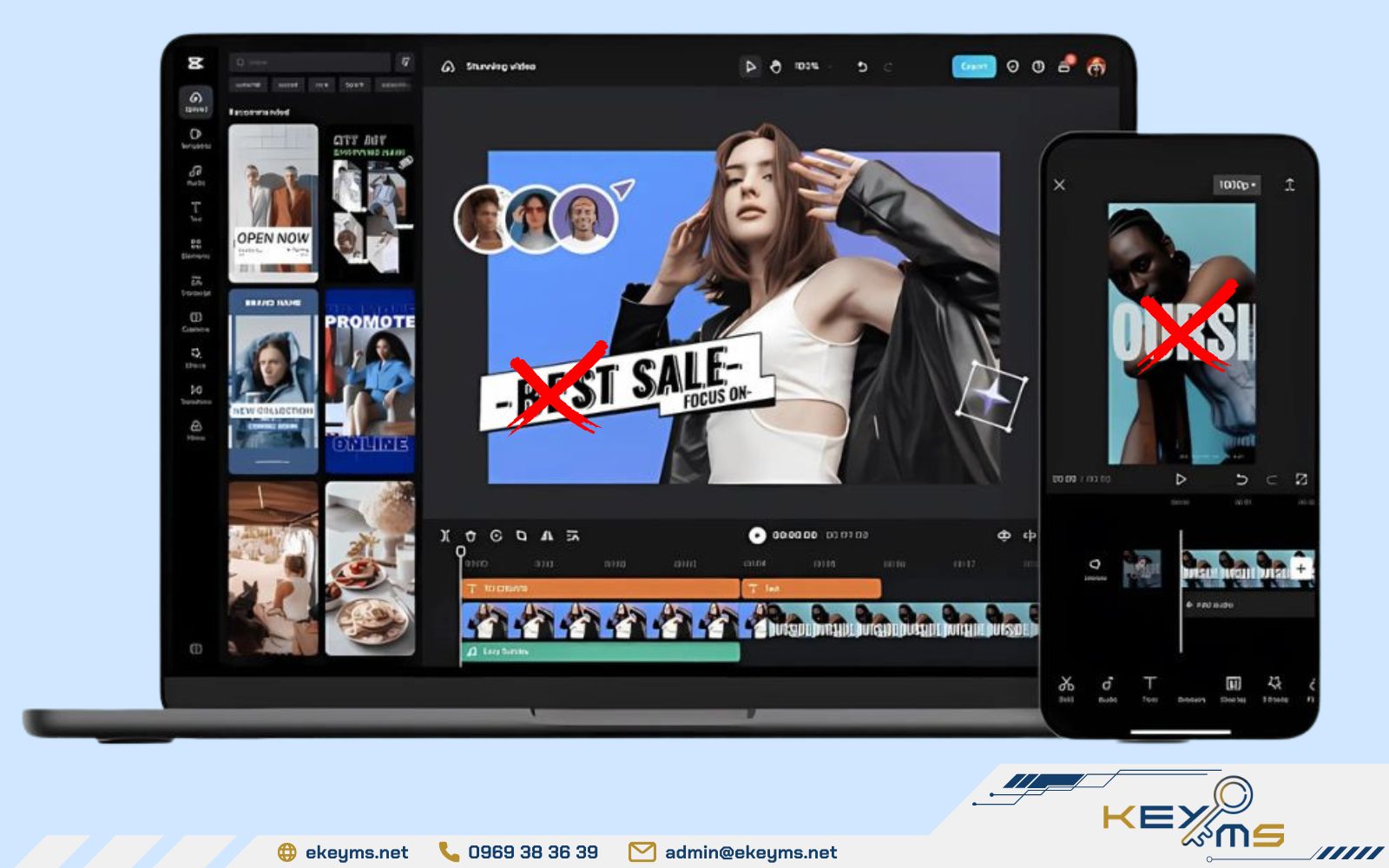Select the first category tag under search
Screen dimensions: 1389x868
point(248,85)
